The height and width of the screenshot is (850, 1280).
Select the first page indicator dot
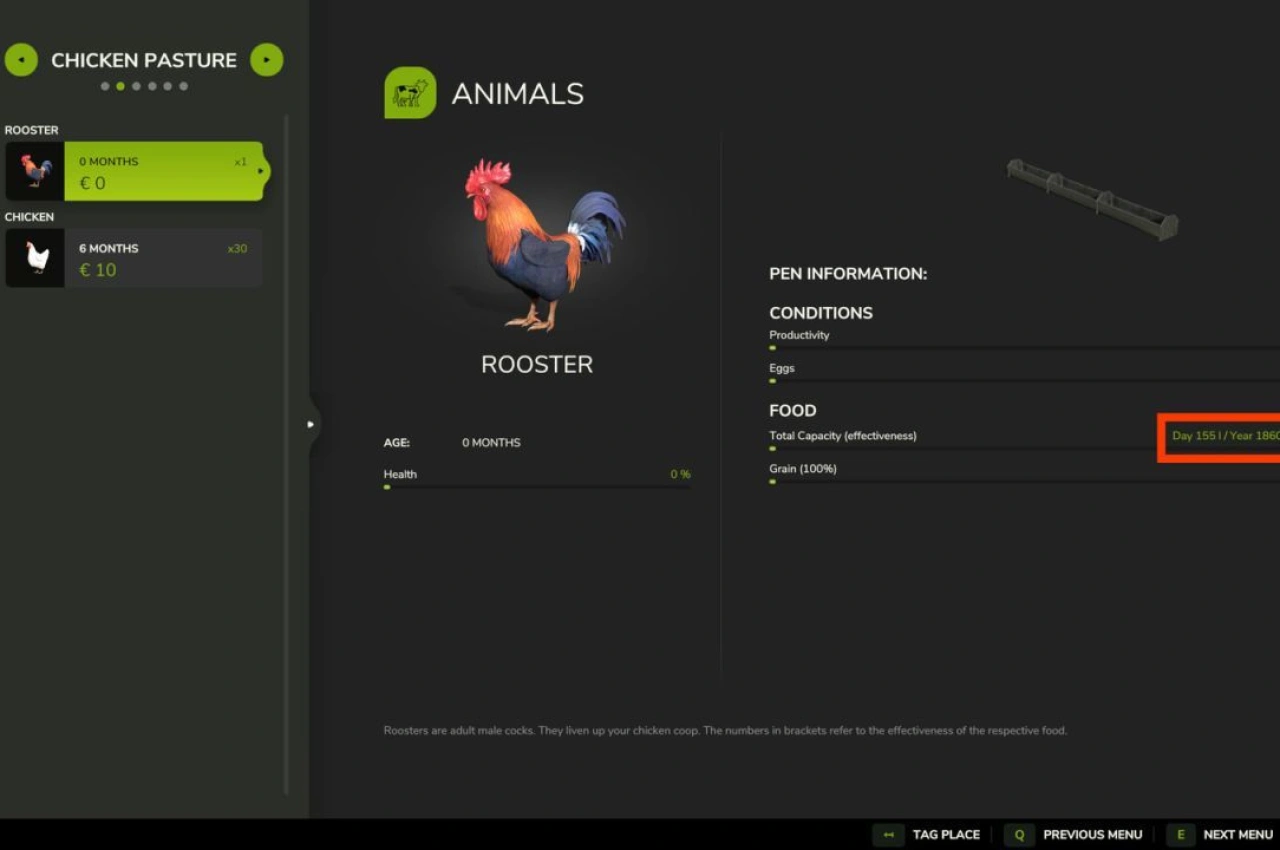[105, 86]
